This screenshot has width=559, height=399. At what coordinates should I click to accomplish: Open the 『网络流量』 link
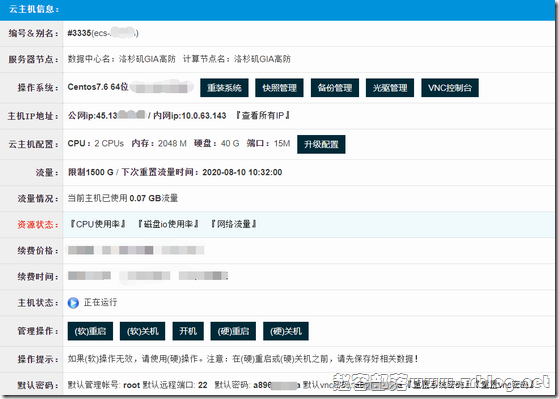pos(234,224)
